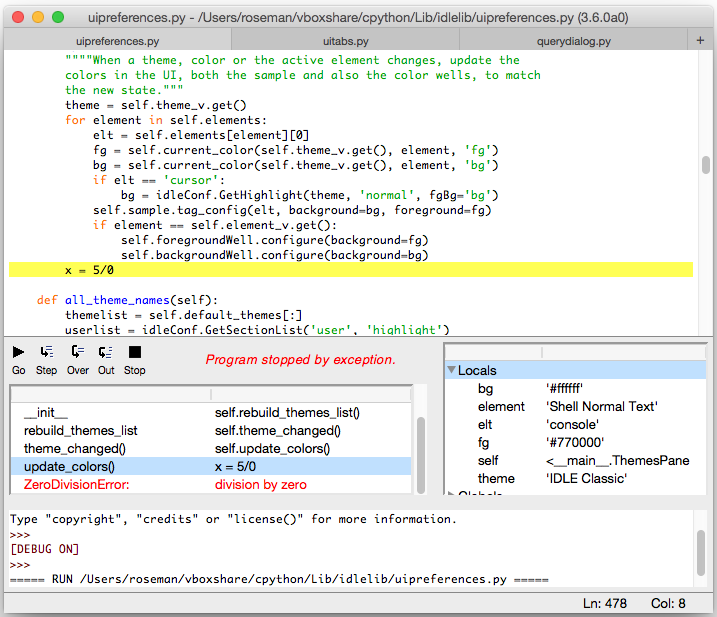Select the elt local variable row
The height and width of the screenshot is (617, 717).
coord(576,424)
